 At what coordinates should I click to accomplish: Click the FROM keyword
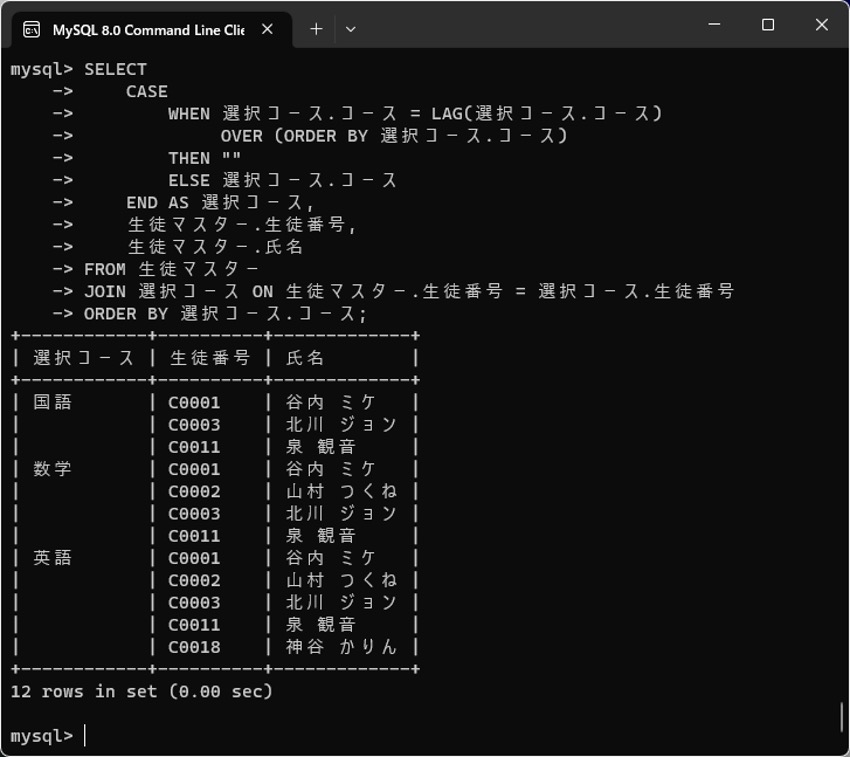click(105, 269)
